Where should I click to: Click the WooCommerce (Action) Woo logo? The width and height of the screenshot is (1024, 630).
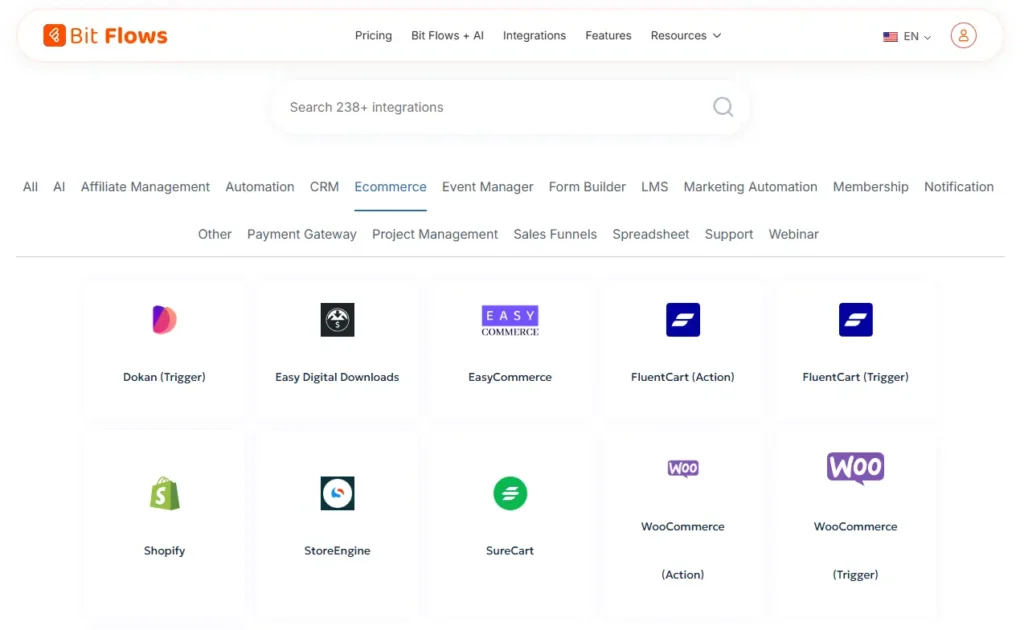[x=683, y=468]
